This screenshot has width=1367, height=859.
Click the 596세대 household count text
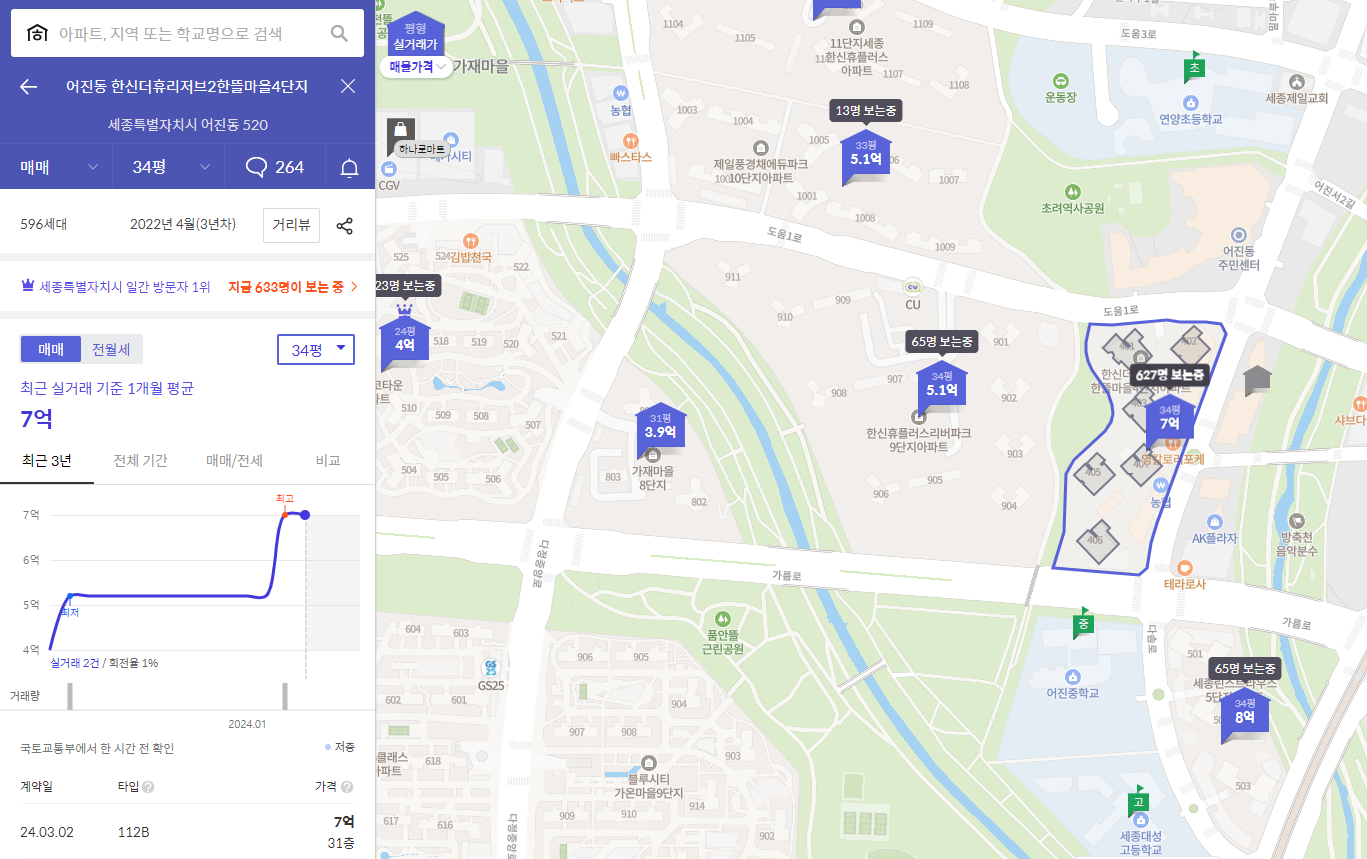44,224
